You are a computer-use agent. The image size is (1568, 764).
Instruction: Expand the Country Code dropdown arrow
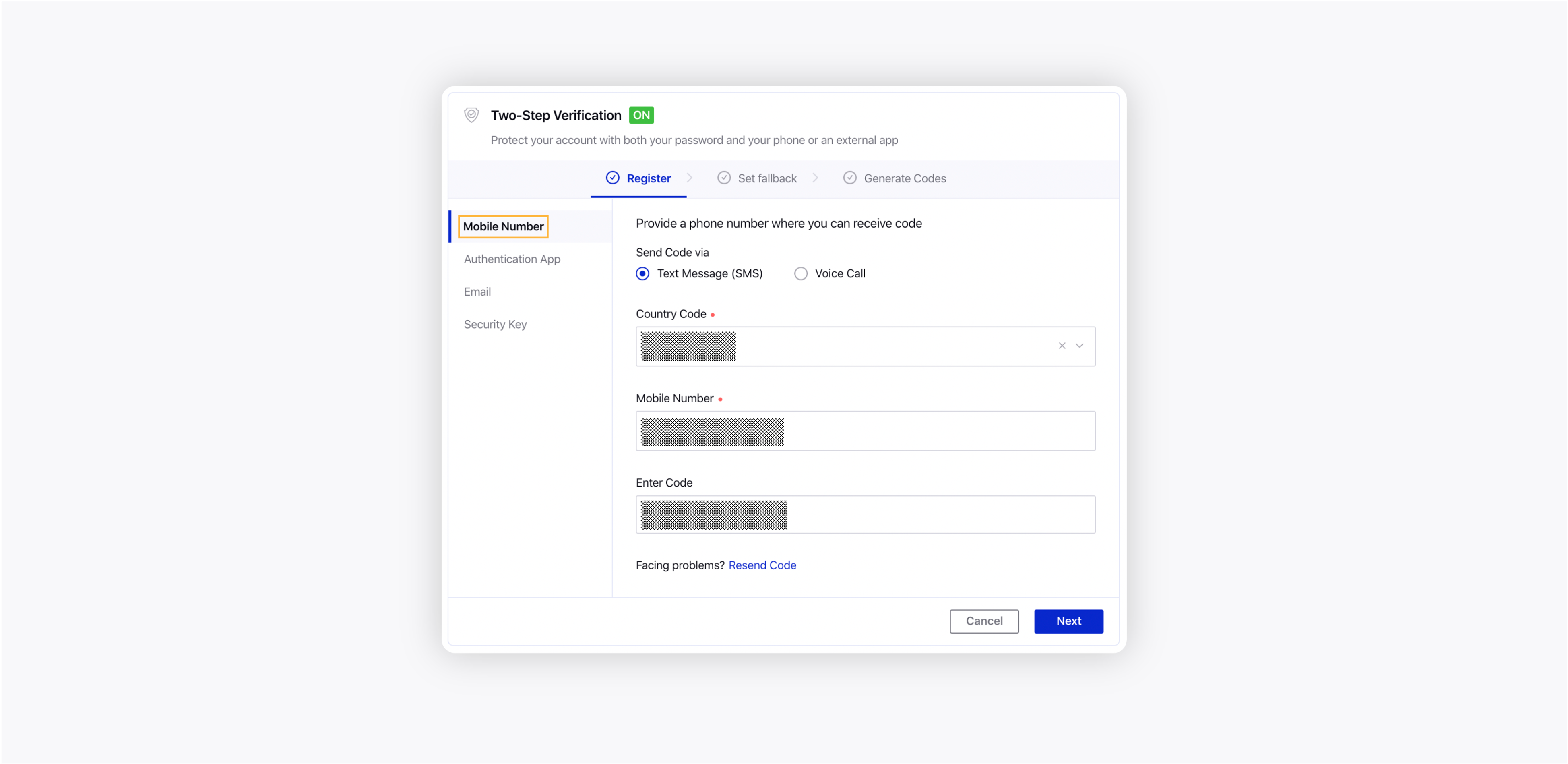[x=1079, y=346]
